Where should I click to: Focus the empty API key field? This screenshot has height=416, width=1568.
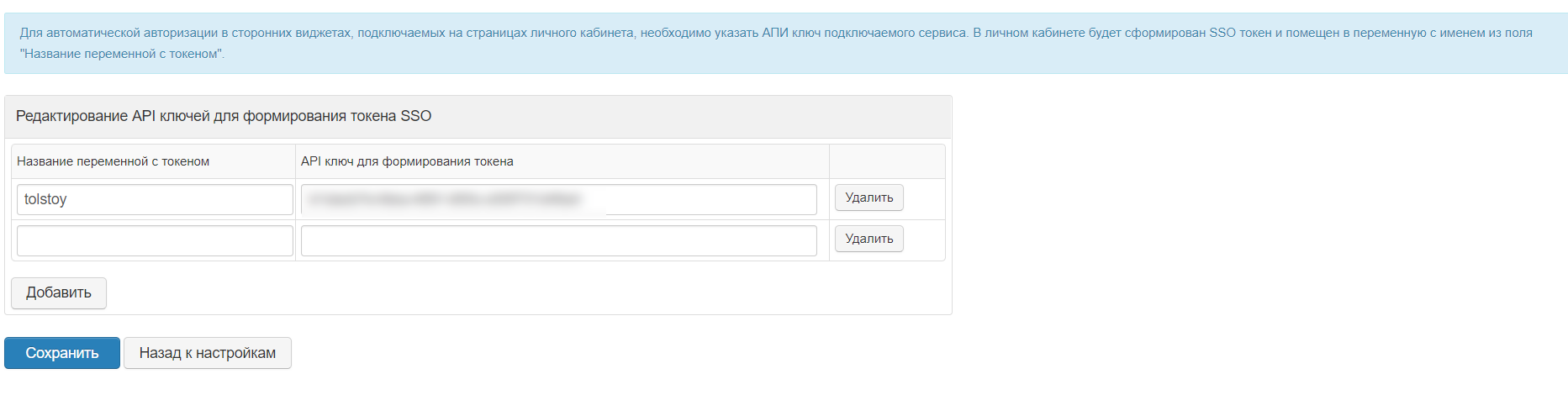click(558, 241)
